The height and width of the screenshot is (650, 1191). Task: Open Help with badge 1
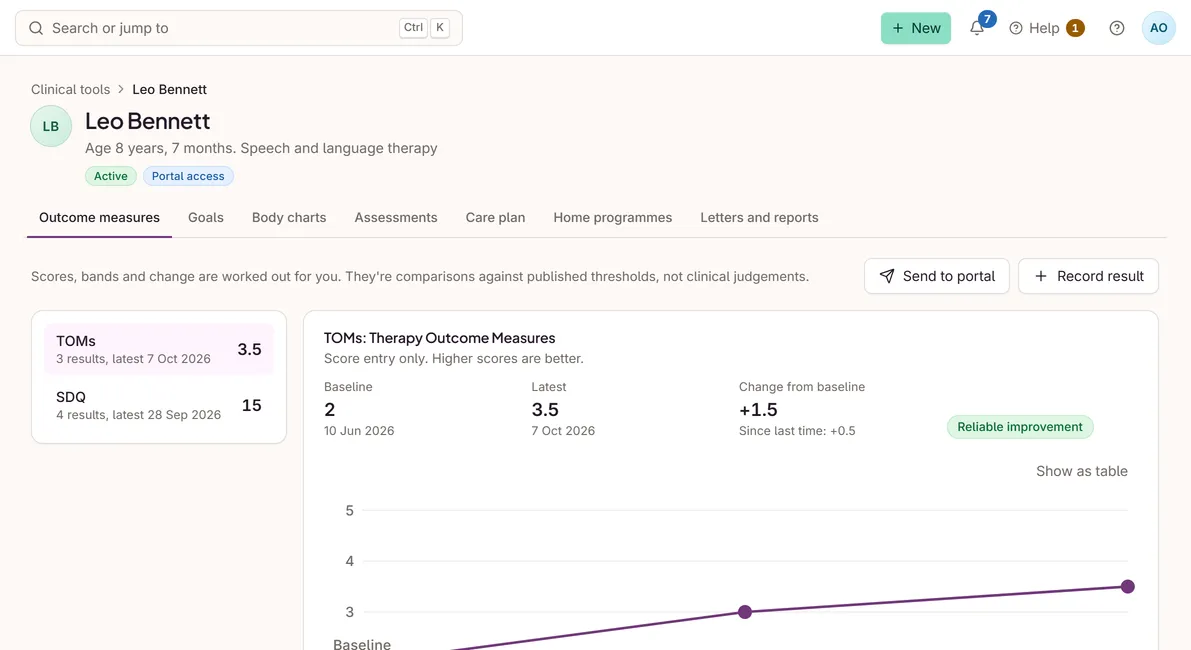pos(1046,28)
